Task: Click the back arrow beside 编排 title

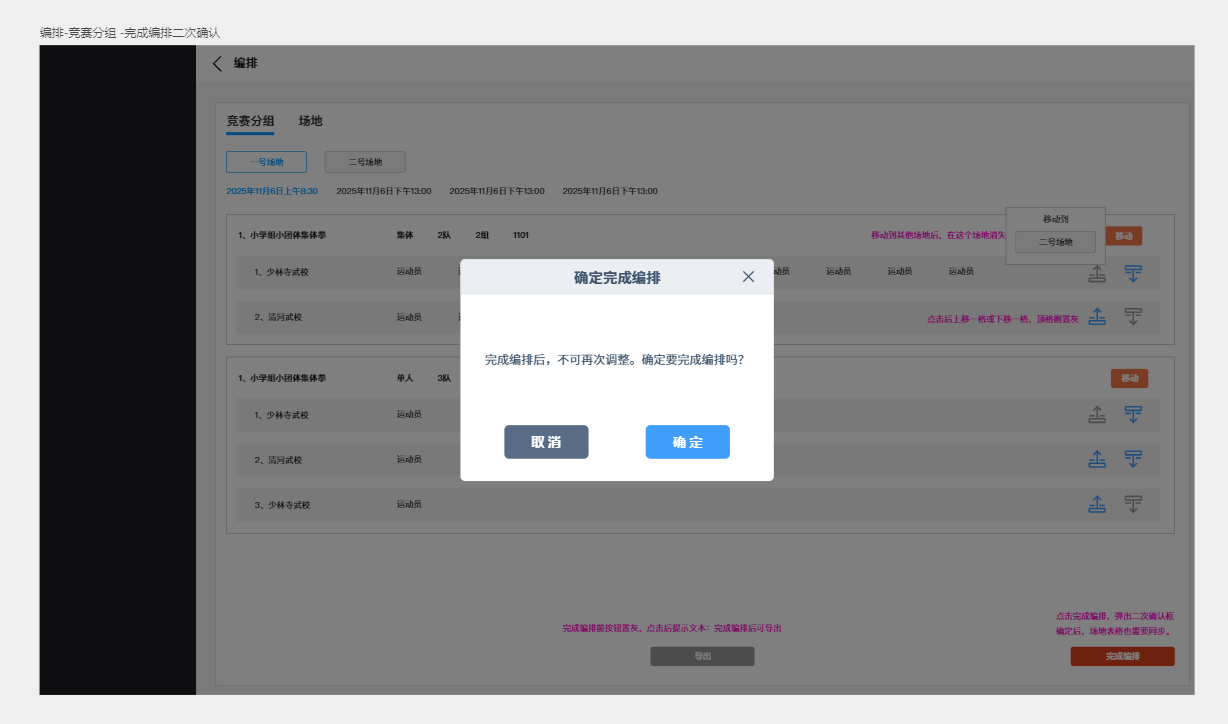Action: click(217, 64)
